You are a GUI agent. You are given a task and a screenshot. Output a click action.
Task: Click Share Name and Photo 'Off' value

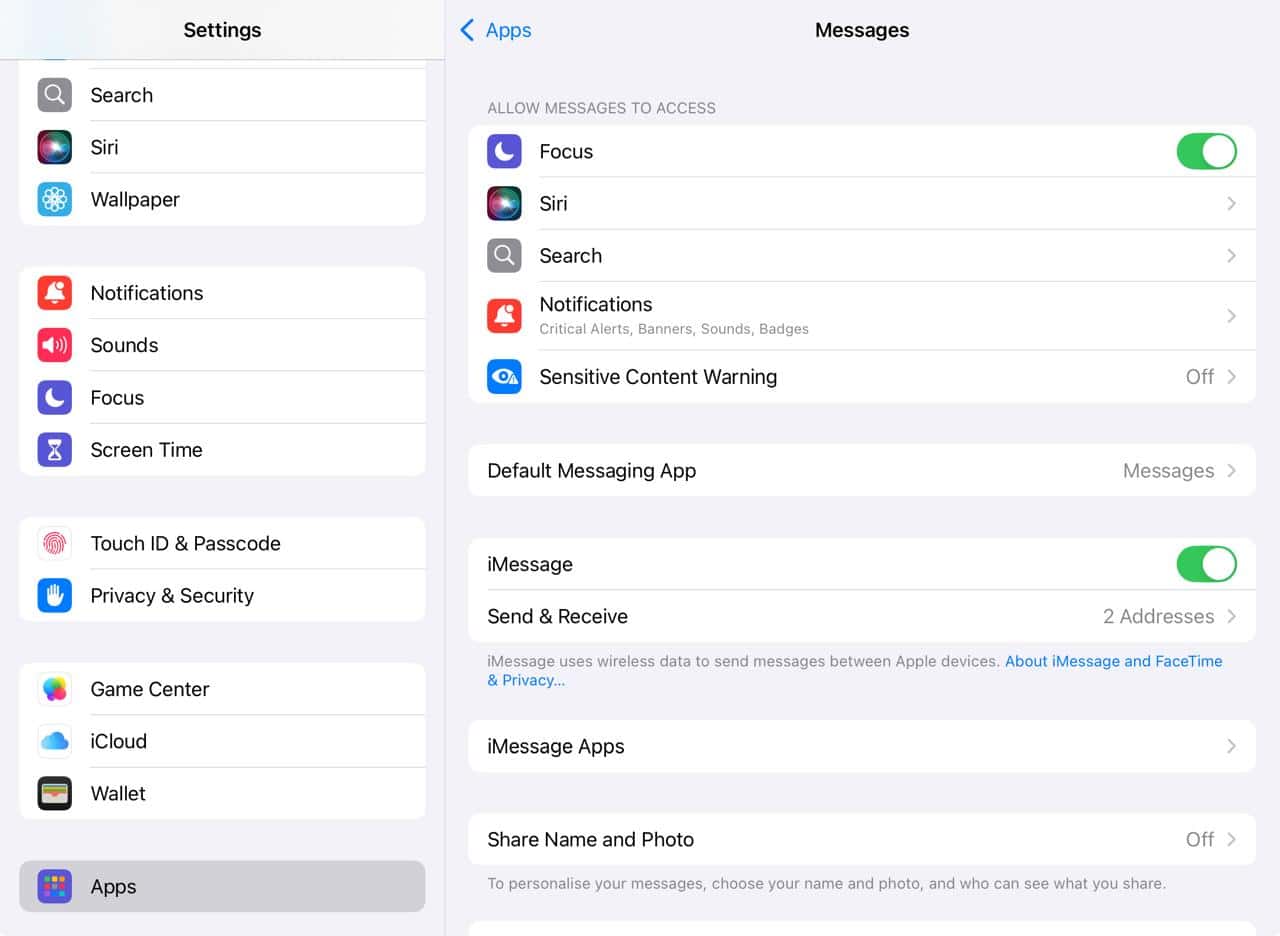[1200, 839]
